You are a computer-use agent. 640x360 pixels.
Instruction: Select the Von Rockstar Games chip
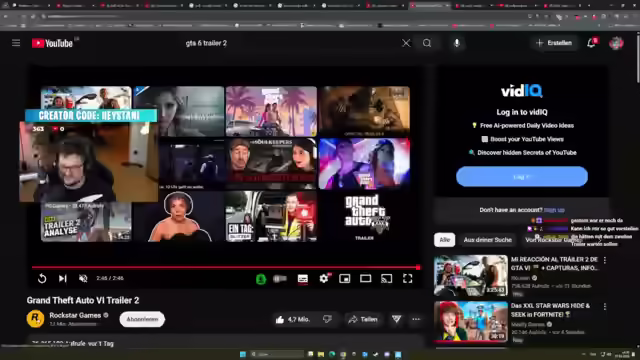click(553, 240)
